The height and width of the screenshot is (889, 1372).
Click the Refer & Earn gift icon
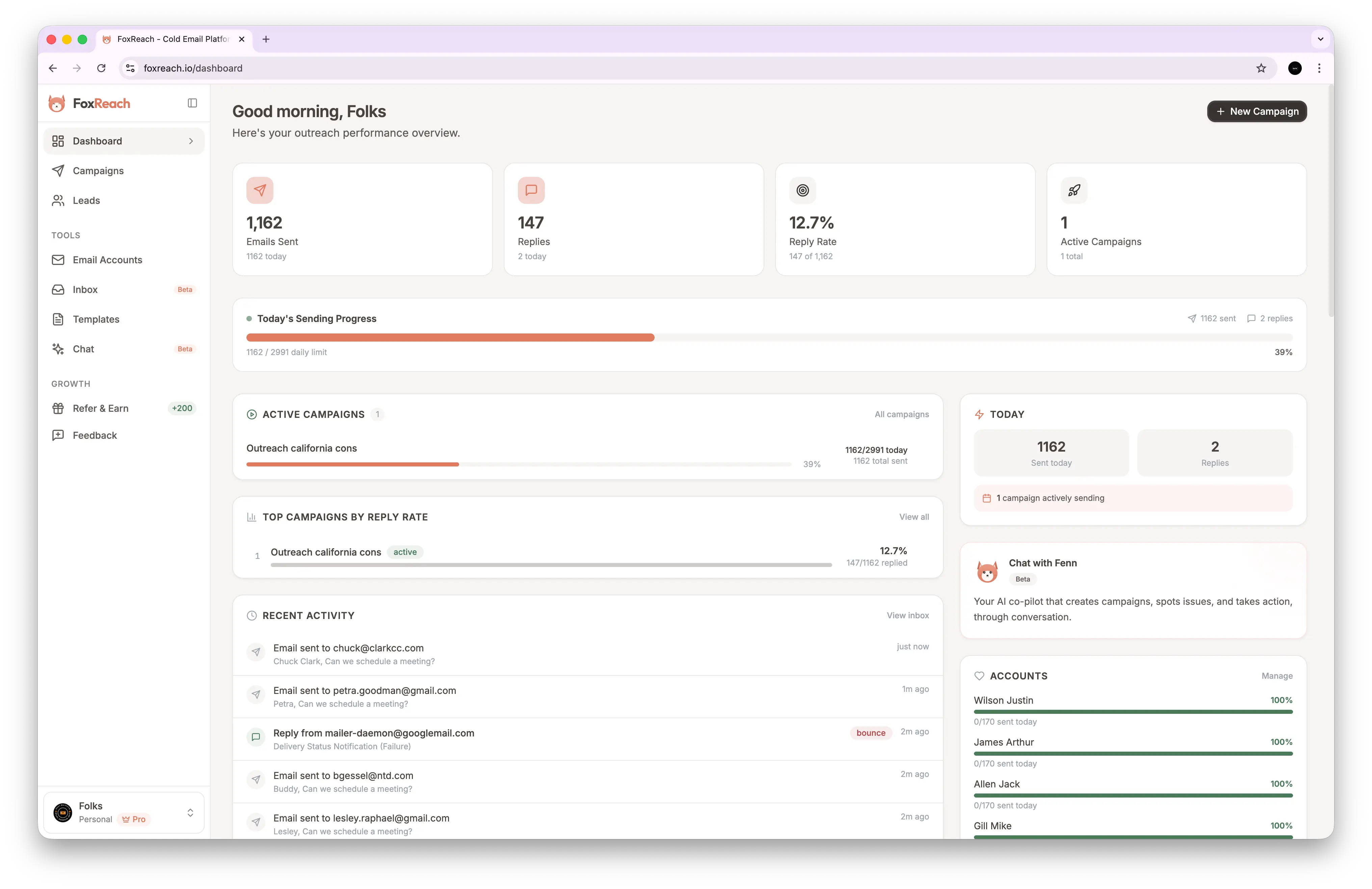(x=58, y=408)
